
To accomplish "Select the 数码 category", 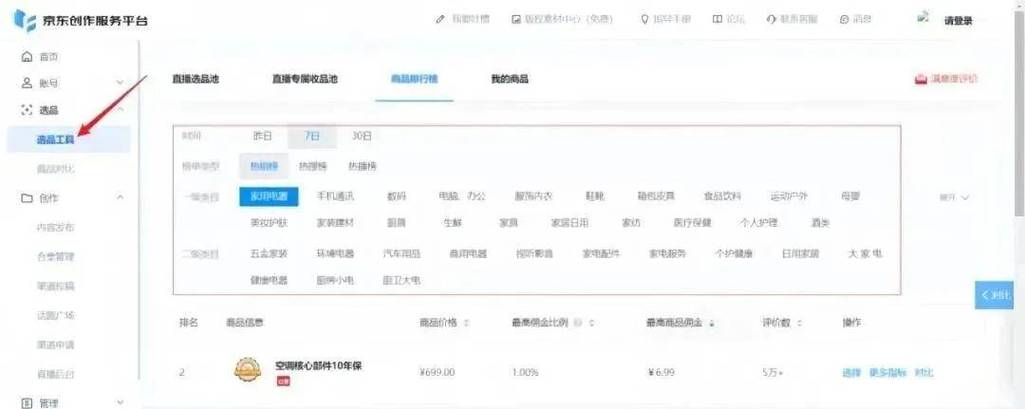I will point(396,197).
